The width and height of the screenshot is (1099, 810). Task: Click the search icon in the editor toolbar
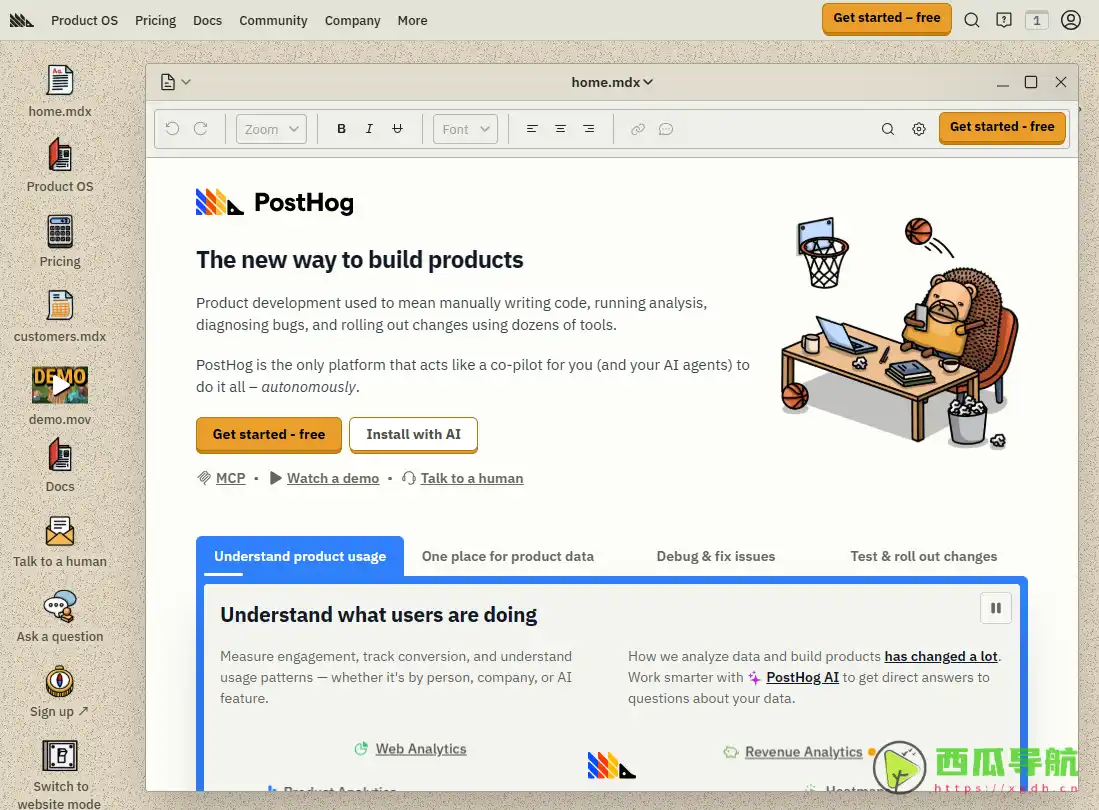tap(887, 129)
